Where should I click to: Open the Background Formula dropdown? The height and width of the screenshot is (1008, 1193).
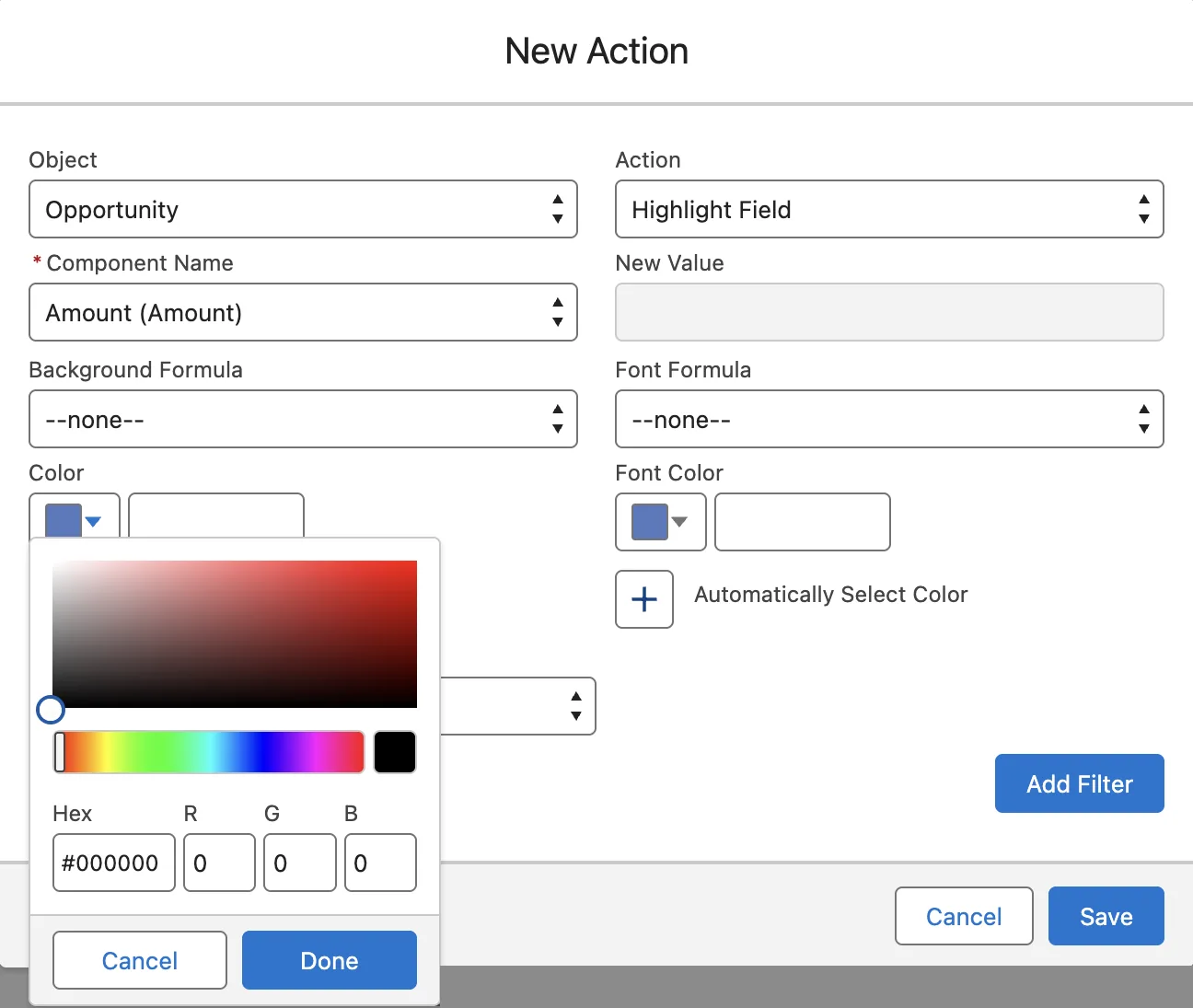(x=303, y=419)
